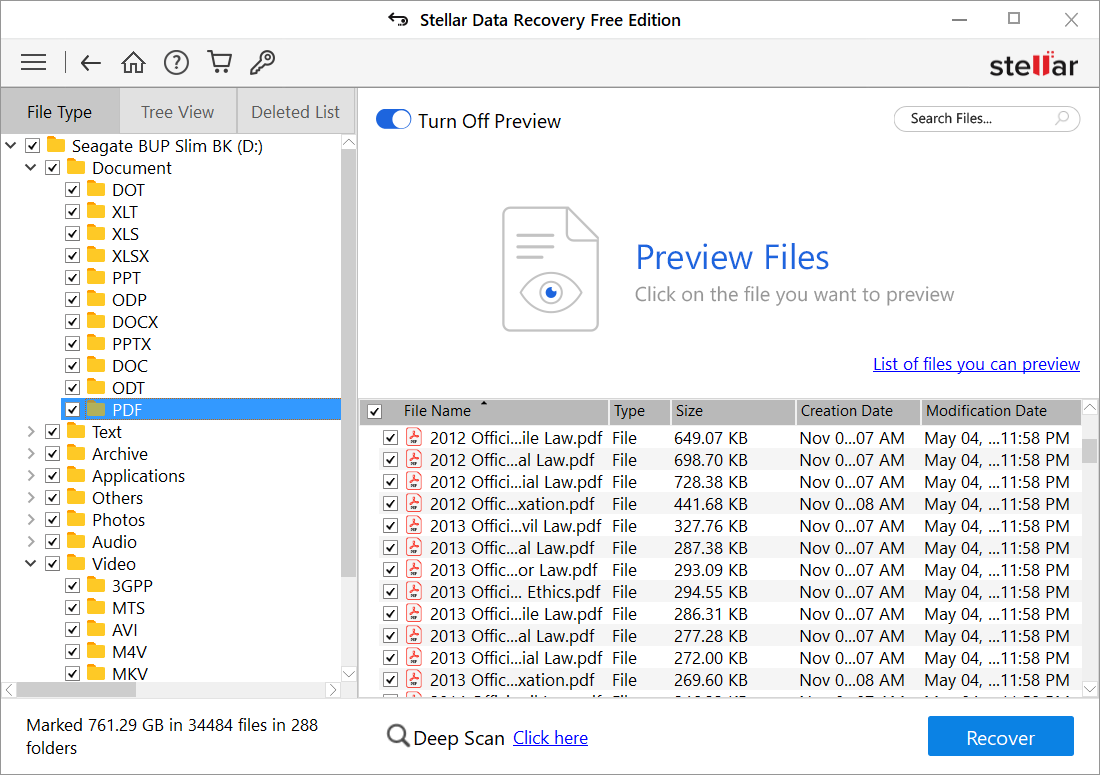Click the file list vertical scrollbar thumb

click(1089, 450)
